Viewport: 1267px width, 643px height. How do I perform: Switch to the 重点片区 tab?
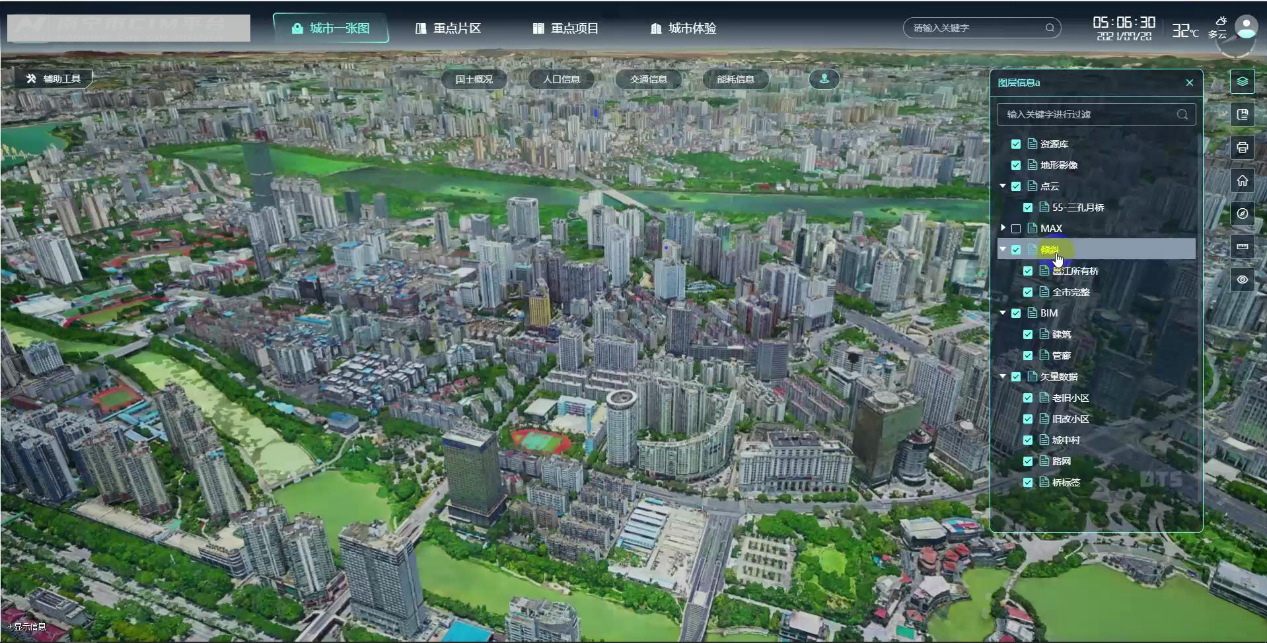point(449,28)
